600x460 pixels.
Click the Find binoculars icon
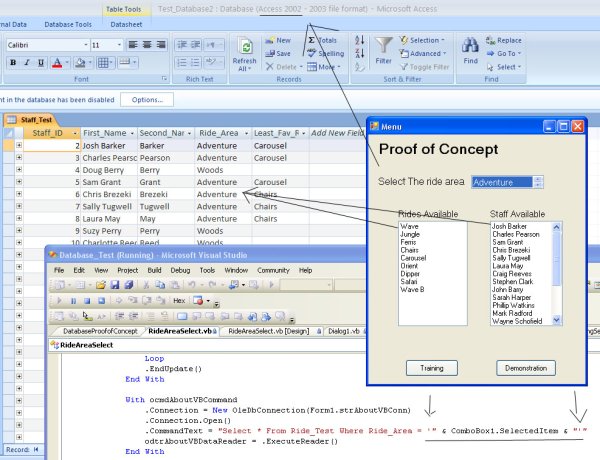pyautogui.click(x=470, y=46)
